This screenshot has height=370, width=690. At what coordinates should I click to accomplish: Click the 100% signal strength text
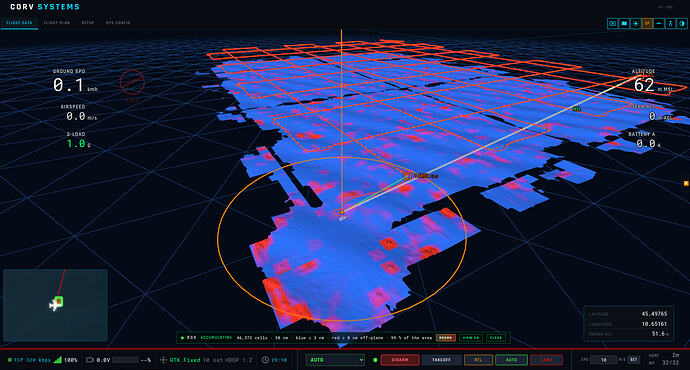click(x=70, y=360)
